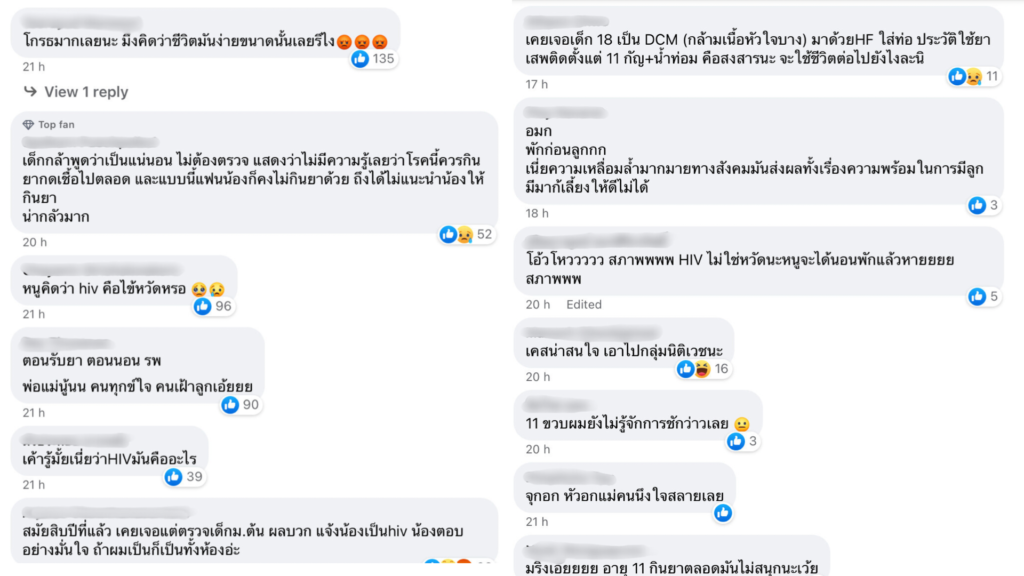Image resolution: width=1024 pixels, height=576 pixels.
Task: Click the laughing reaction icon showing 16
Action: (702, 370)
